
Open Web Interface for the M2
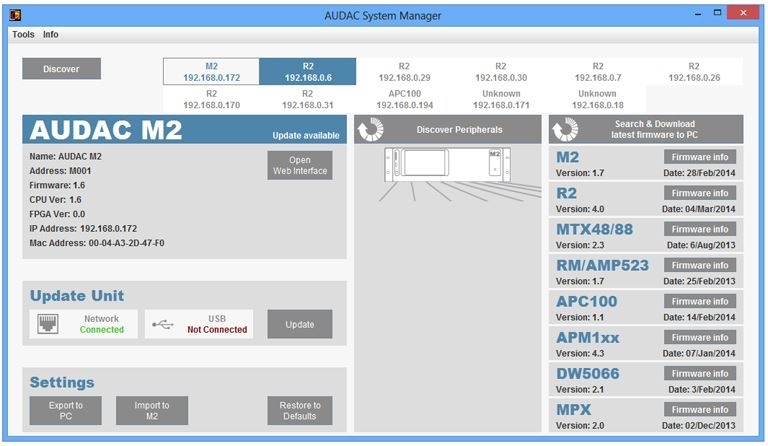coord(300,165)
